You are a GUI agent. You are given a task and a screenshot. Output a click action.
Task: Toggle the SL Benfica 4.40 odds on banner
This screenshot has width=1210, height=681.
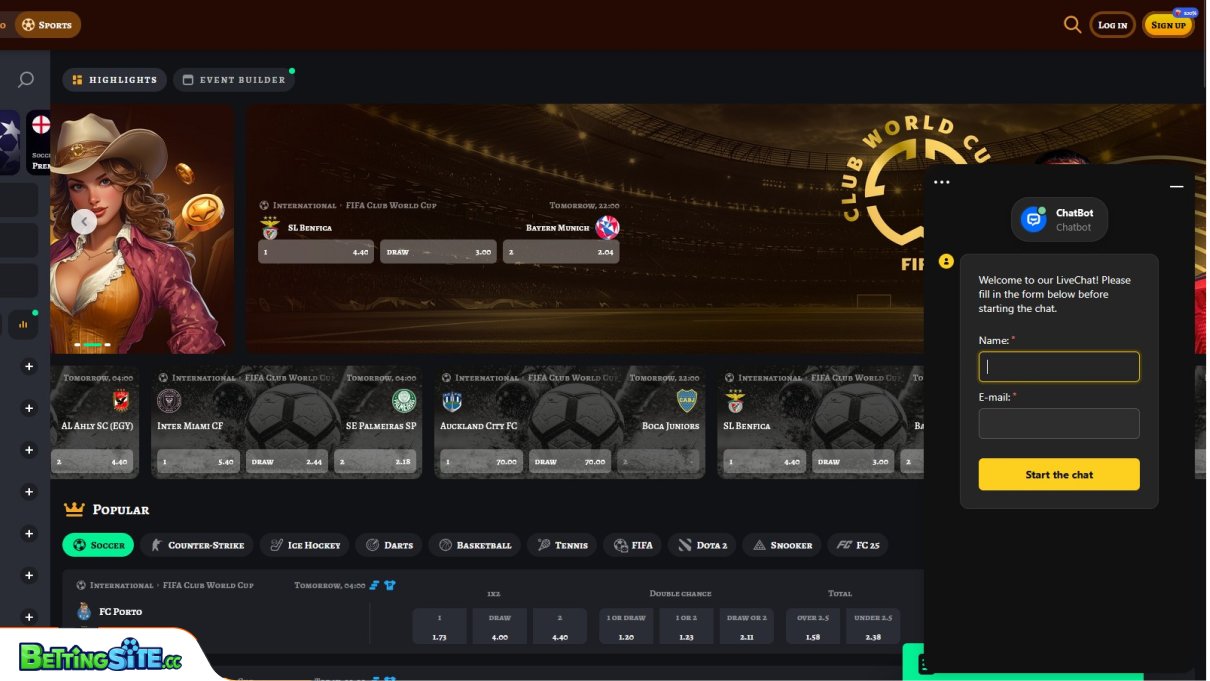coord(316,252)
